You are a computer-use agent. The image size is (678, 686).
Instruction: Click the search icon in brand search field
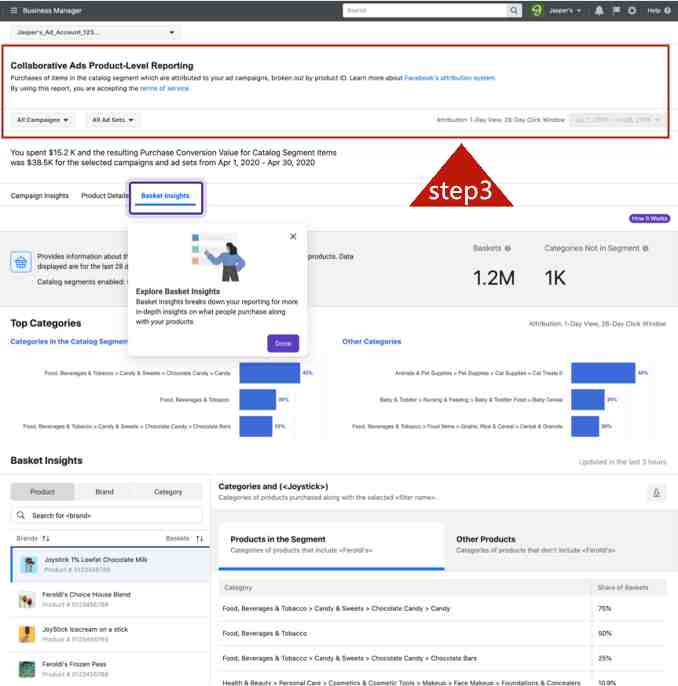[x=21, y=515]
